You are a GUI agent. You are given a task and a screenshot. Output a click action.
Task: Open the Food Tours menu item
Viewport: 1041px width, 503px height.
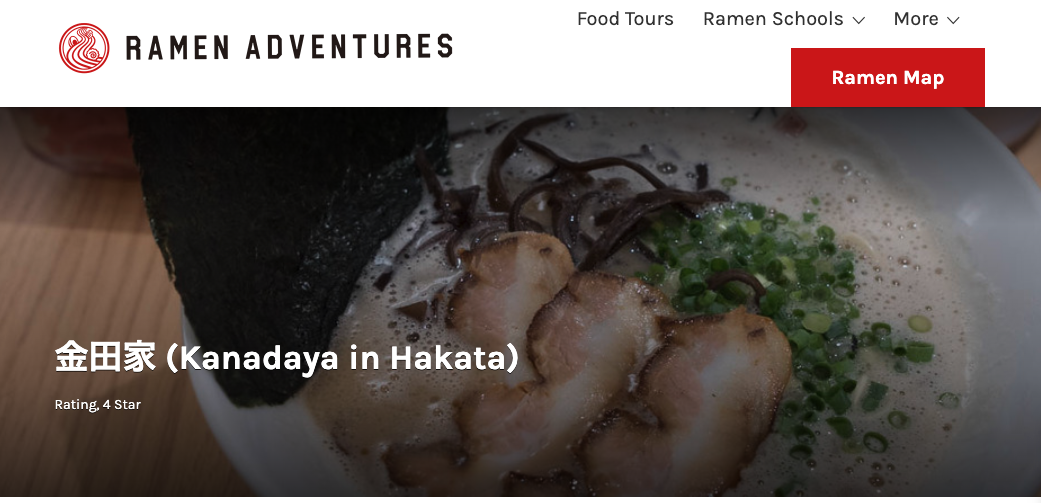point(625,19)
